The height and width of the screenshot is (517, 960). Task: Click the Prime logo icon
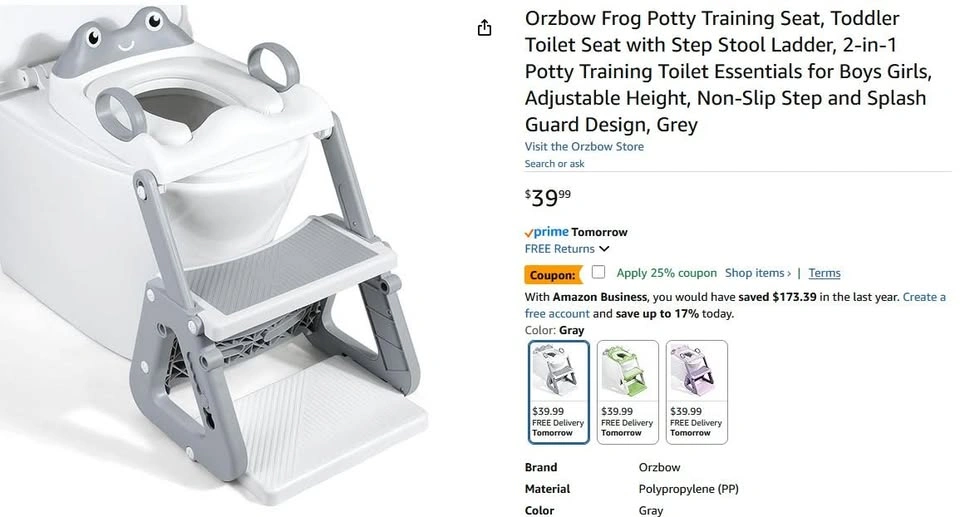tap(547, 232)
